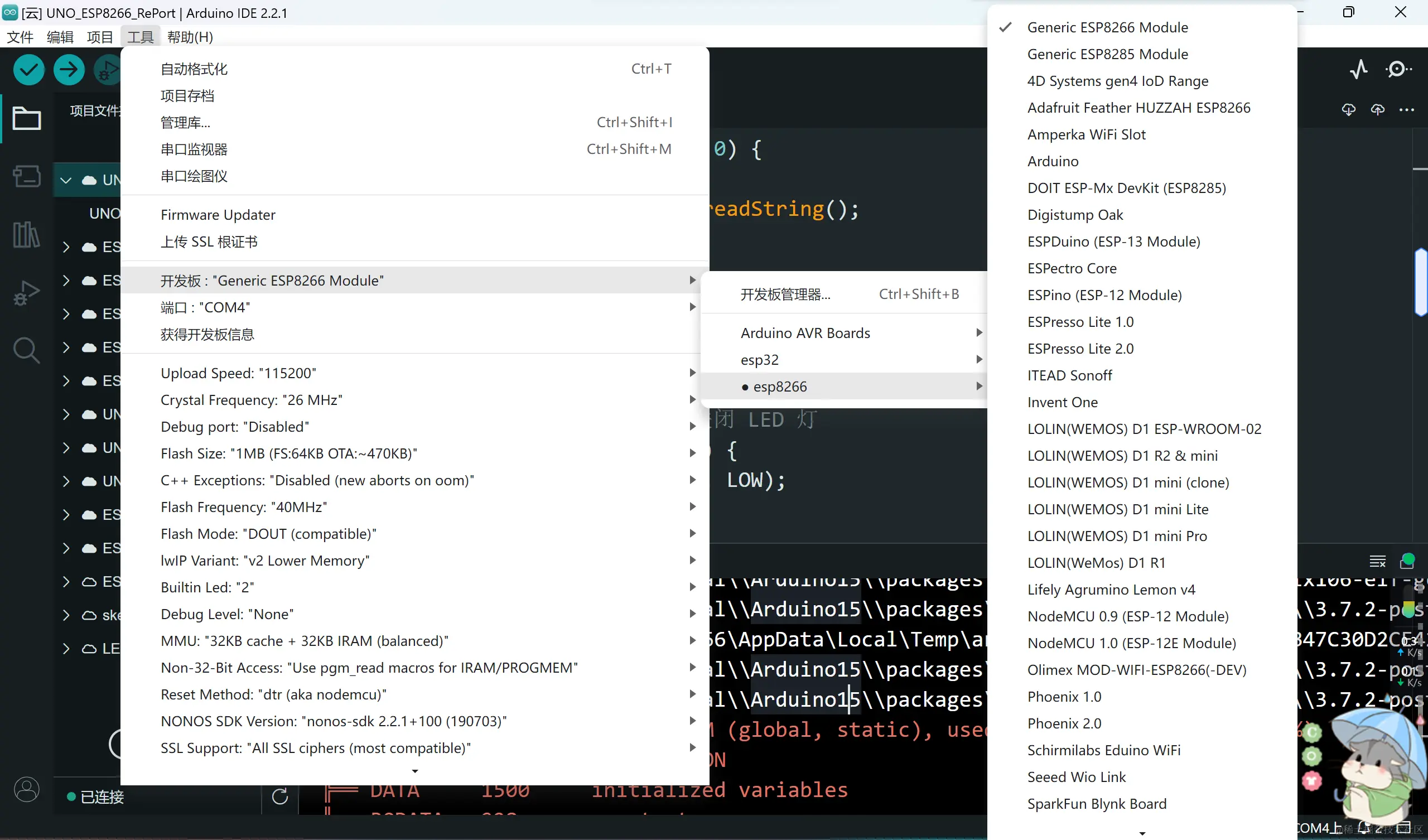Screen dimensions: 1428x840
Task: Open the Debug sidebar icon
Action: point(27,292)
